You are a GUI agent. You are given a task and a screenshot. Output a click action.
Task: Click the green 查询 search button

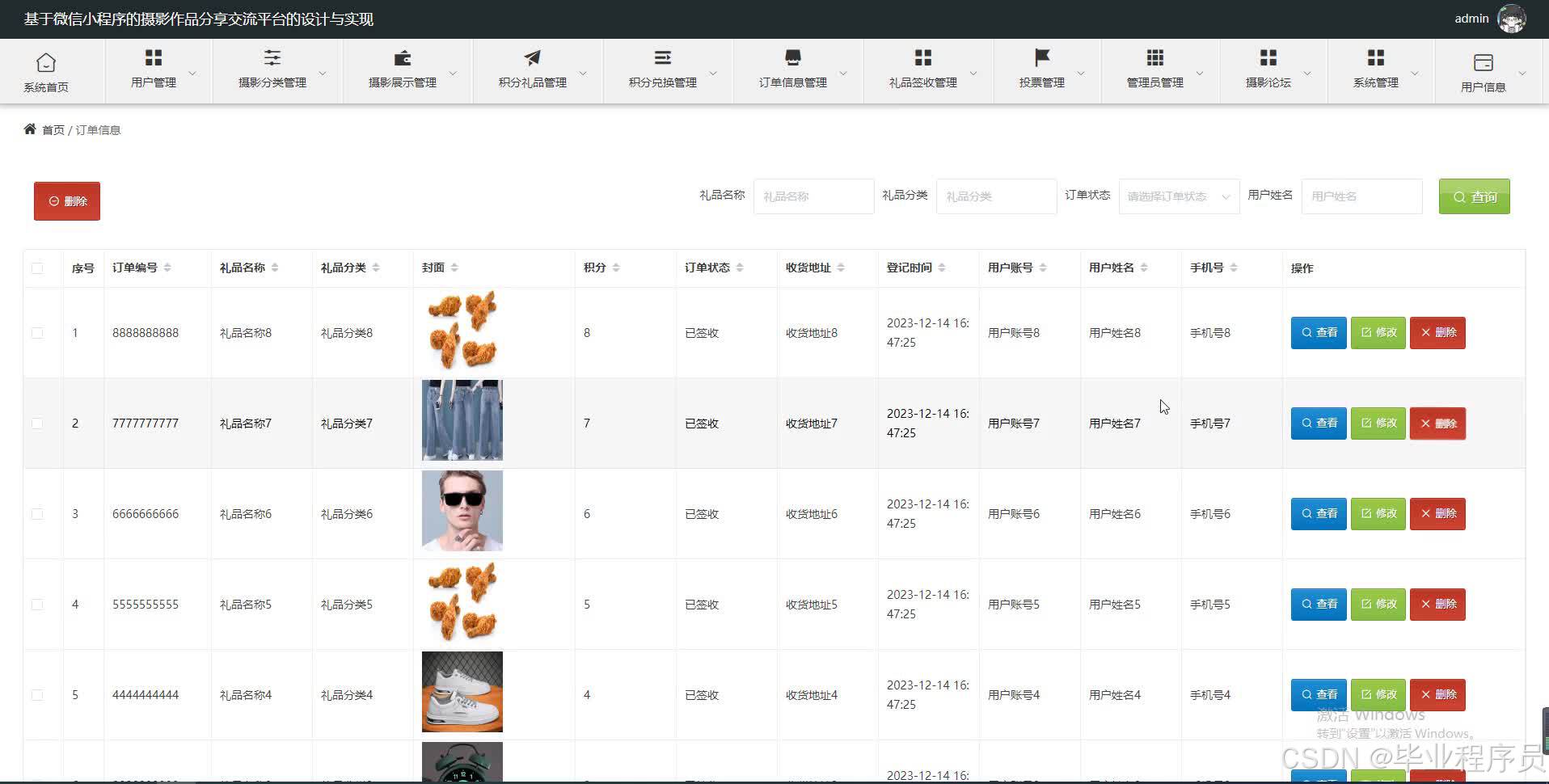pos(1475,196)
